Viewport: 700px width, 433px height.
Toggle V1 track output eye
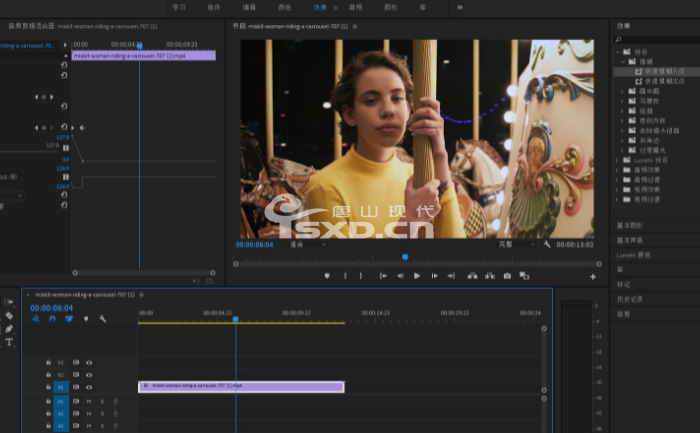[x=89, y=387]
